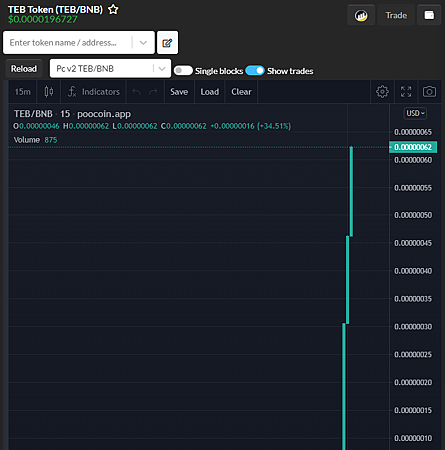Click the Reload button
445x450 pixels.
[24, 69]
